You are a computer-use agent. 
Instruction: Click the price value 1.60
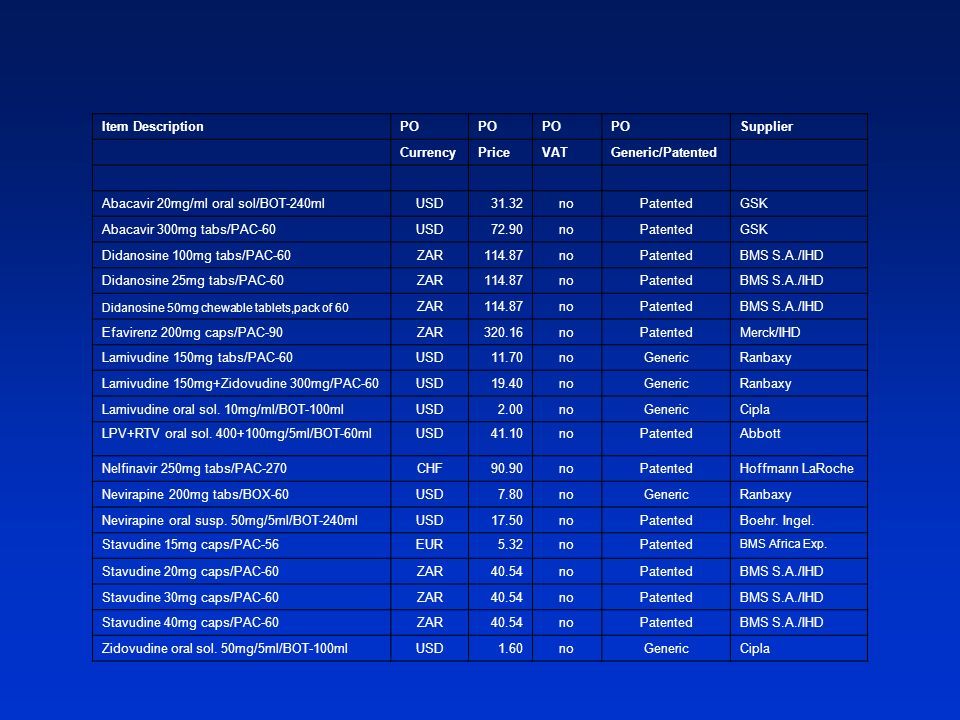(x=510, y=648)
